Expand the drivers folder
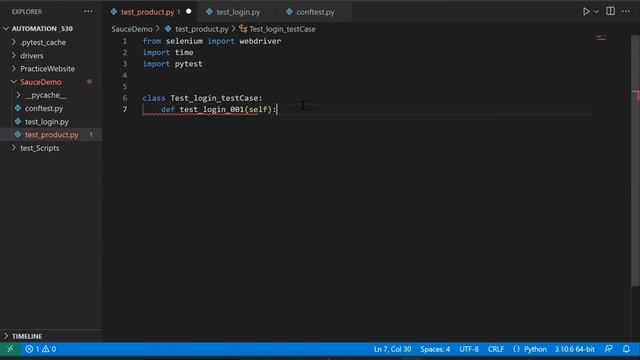640x360 pixels. [x=32, y=56]
